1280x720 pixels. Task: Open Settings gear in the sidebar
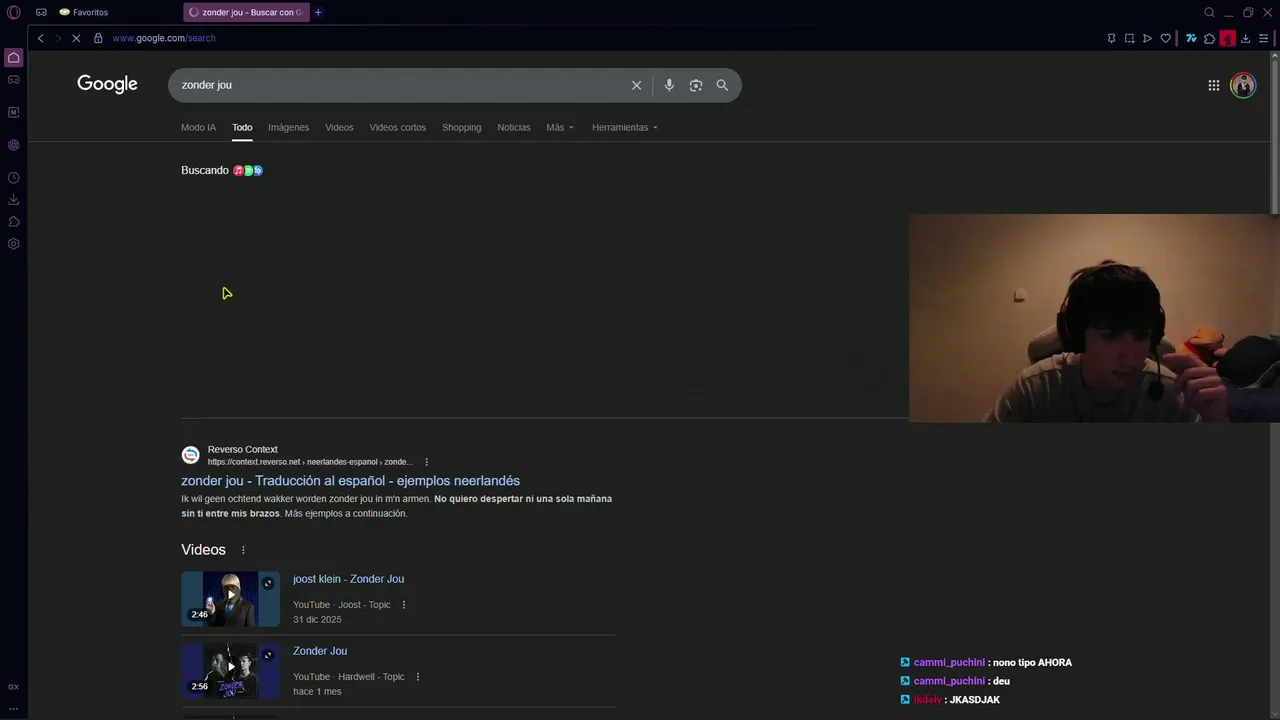[x=14, y=244]
